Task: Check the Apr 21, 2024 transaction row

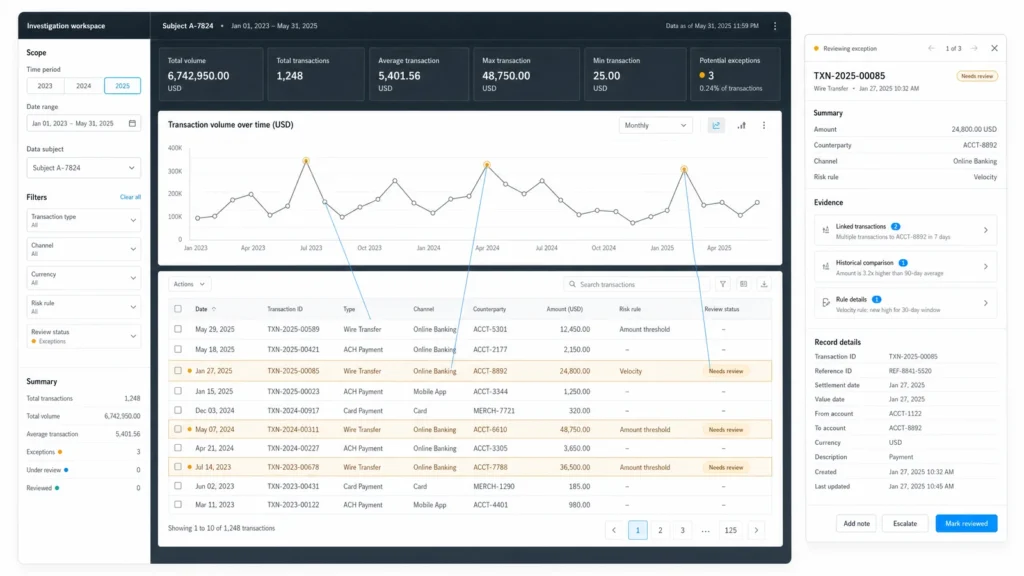Action: coord(178,448)
